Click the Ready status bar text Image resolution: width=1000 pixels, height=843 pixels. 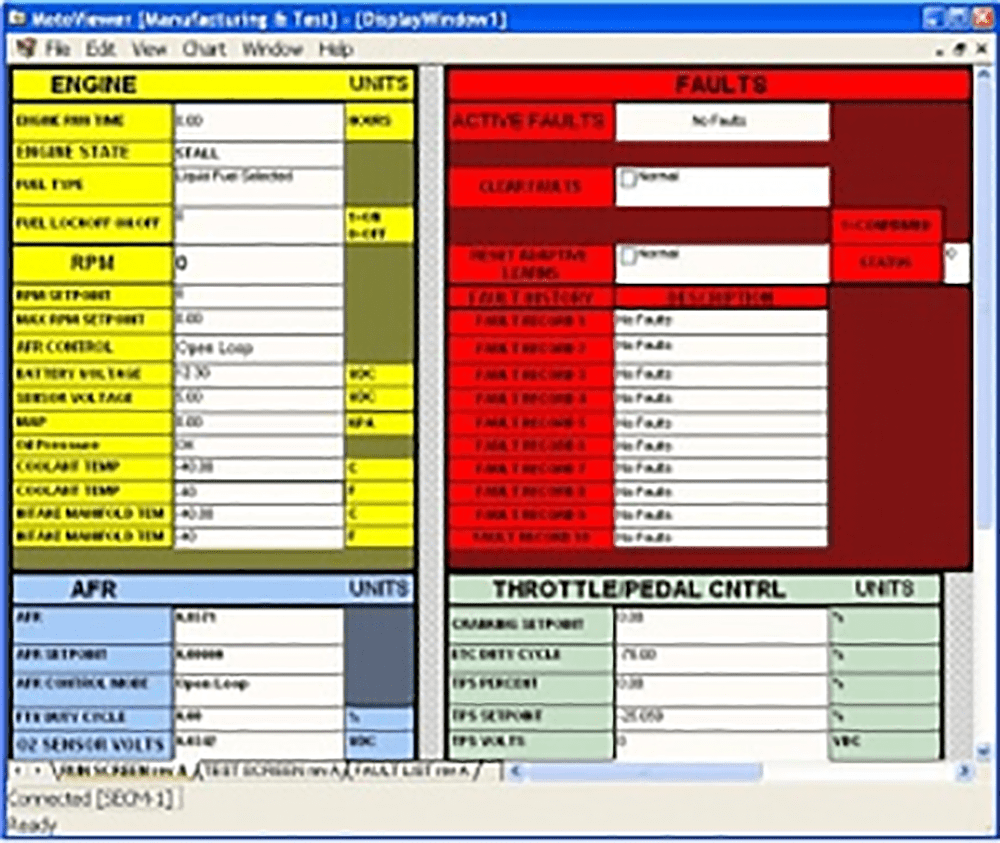click(32, 825)
